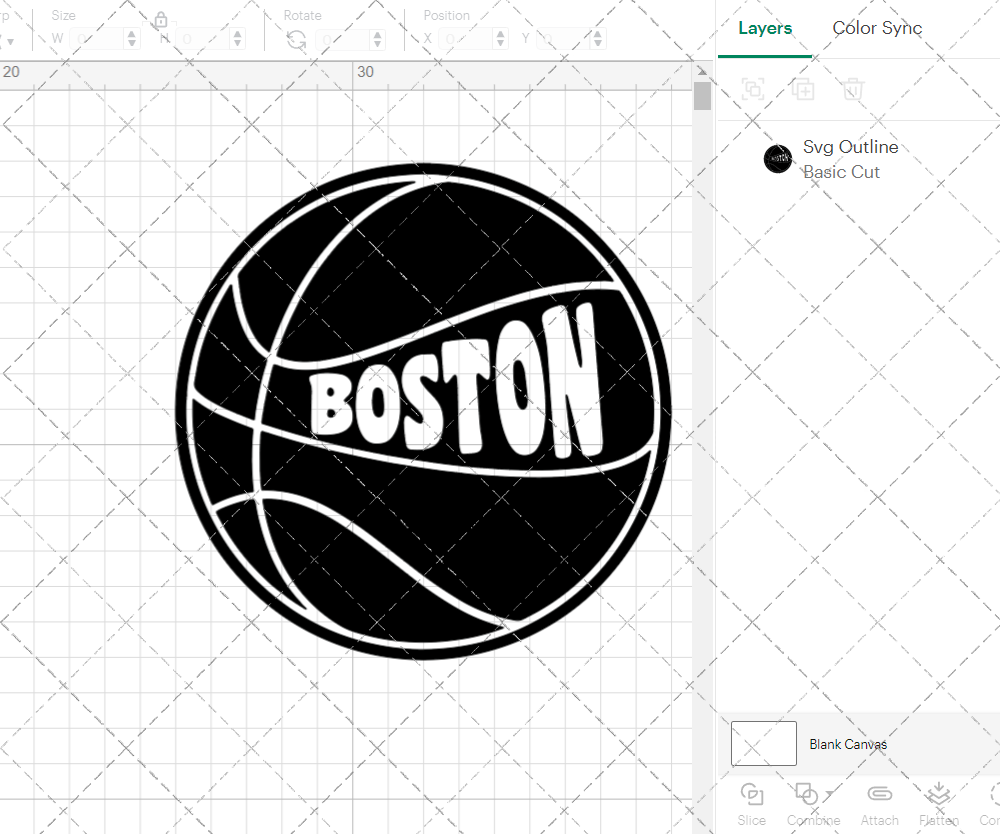This screenshot has width=1000, height=834.
Task: Click the Flatten button label
Action: tap(939, 820)
